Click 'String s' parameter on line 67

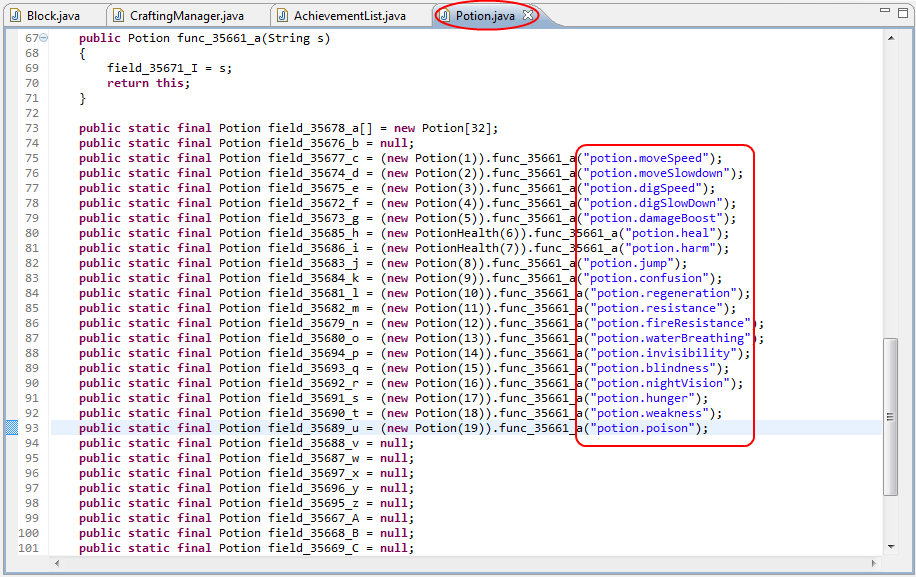pyautogui.click(x=296, y=39)
